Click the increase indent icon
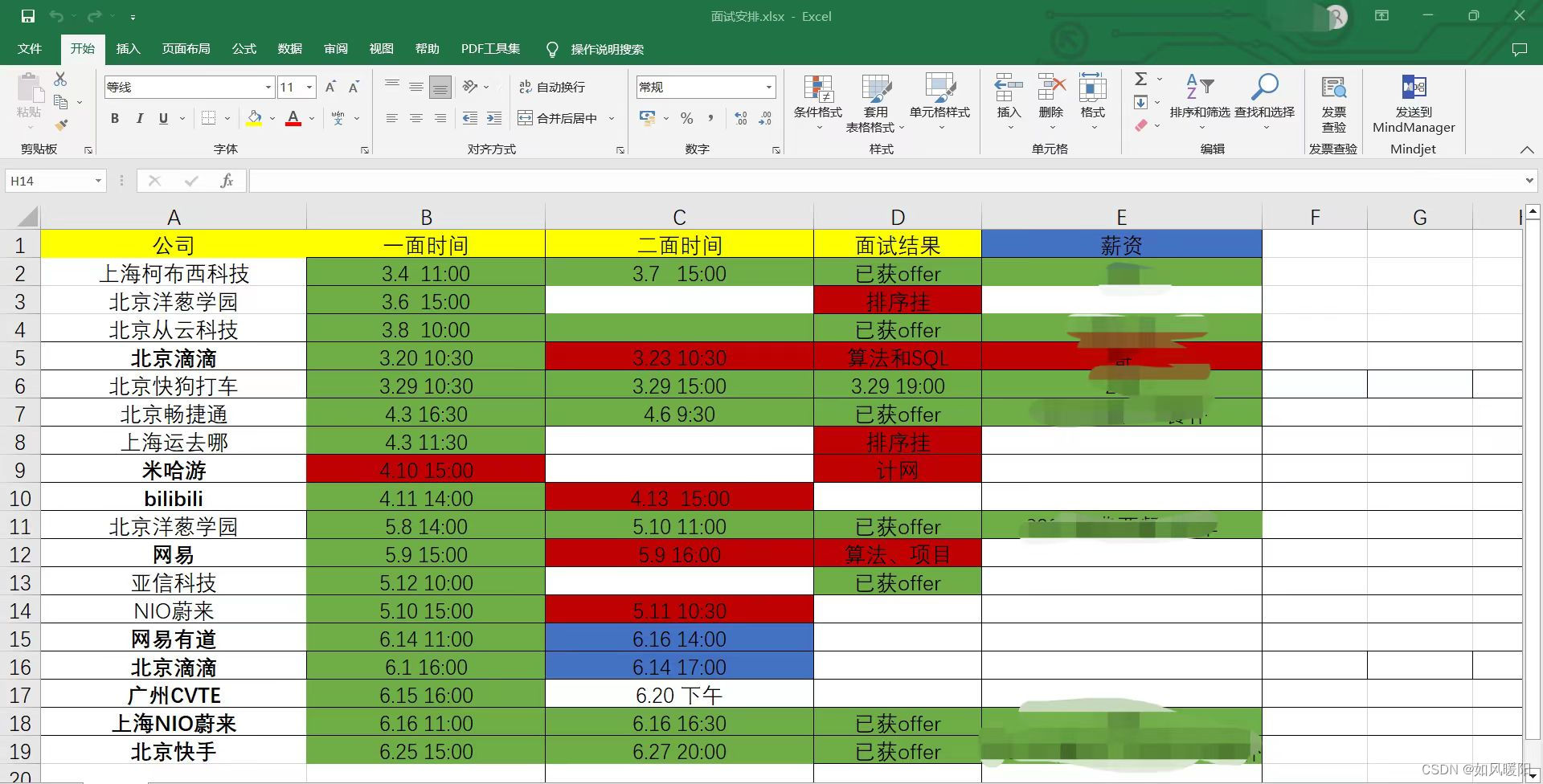Image resolution: width=1543 pixels, height=784 pixels. pos(494,118)
